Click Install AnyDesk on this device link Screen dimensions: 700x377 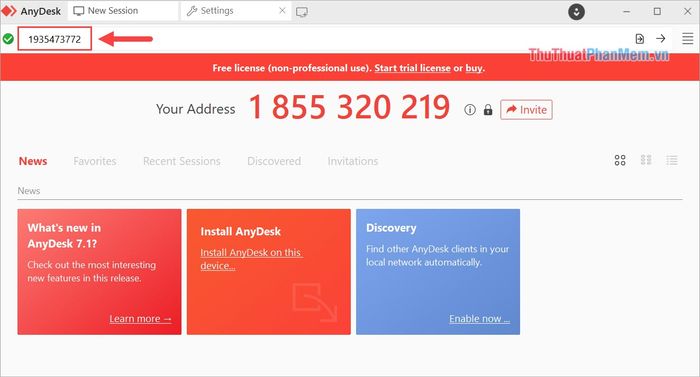251,259
